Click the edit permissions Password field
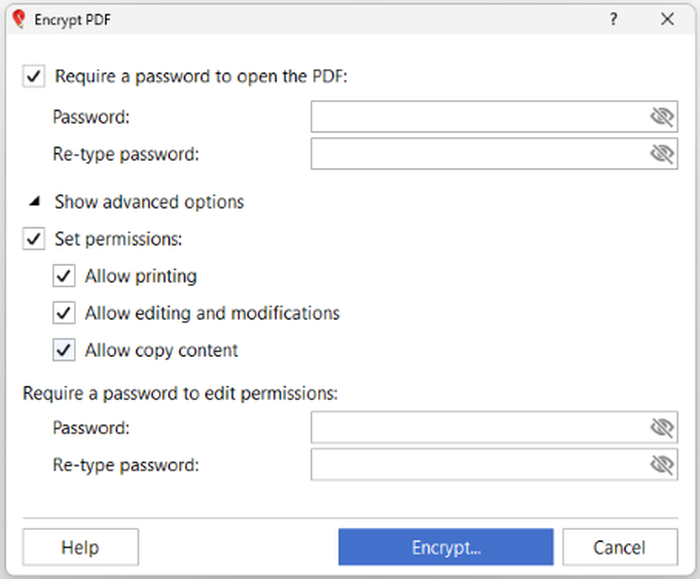700x579 pixels. (494, 427)
